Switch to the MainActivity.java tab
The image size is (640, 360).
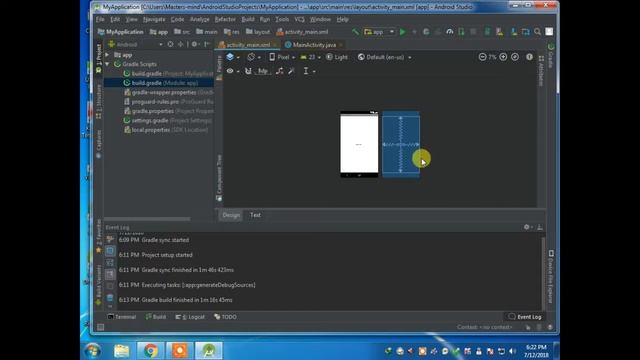coord(314,44)
